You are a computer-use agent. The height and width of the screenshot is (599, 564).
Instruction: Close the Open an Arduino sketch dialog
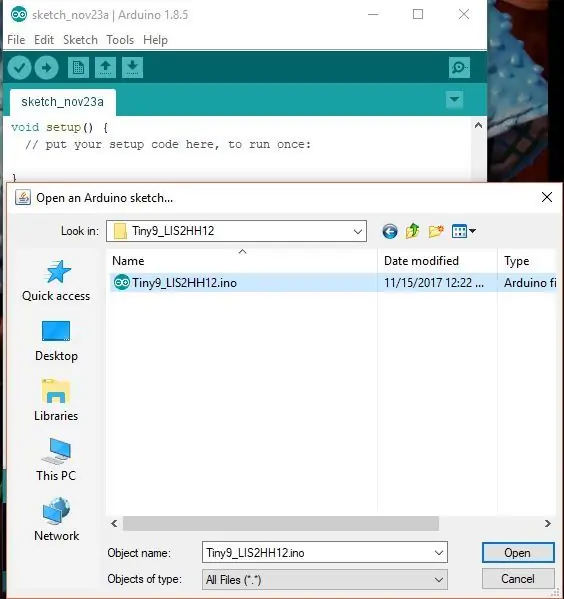click(547, 198)
